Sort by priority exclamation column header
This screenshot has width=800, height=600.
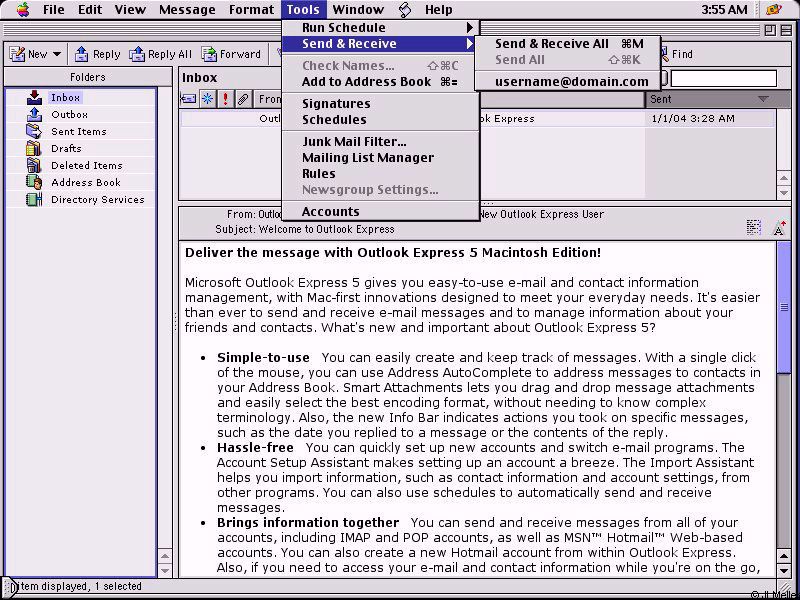tap(225, 99)
